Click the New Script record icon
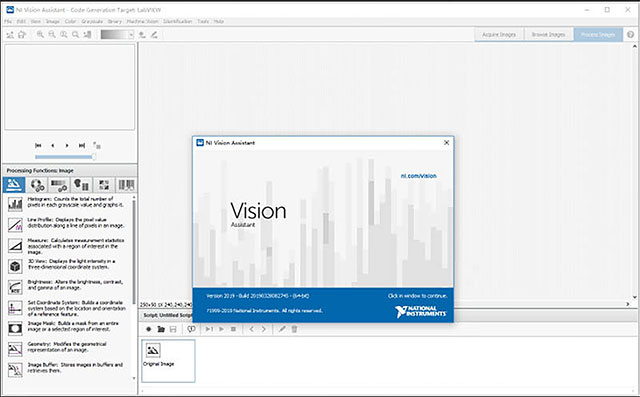 [x=149, y=329]
